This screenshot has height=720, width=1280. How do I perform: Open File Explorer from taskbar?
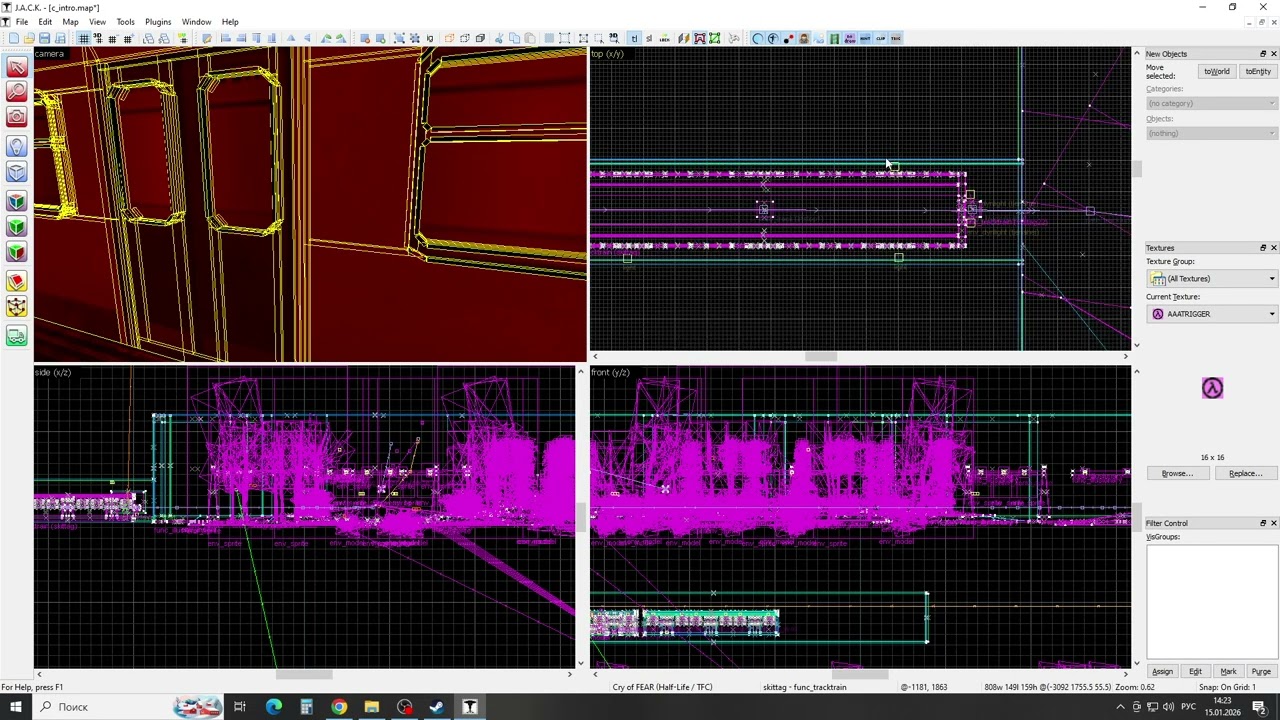[x=371, y=707]
